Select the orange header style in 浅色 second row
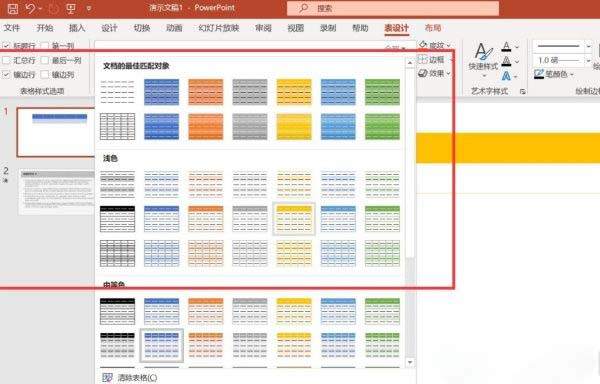The image size is (600, 384). tap(205, 219)
